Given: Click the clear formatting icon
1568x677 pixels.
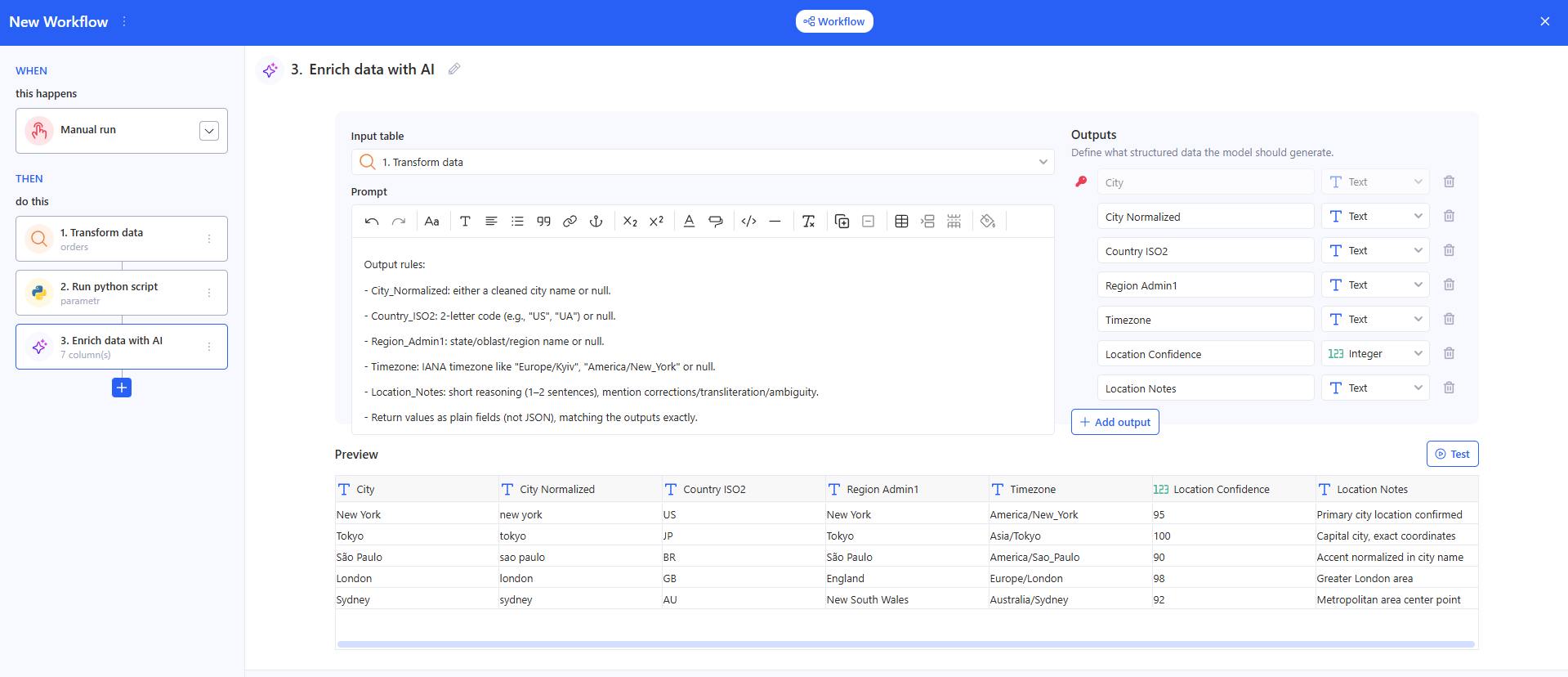Looking at the screenshot, I should point(808,222).
